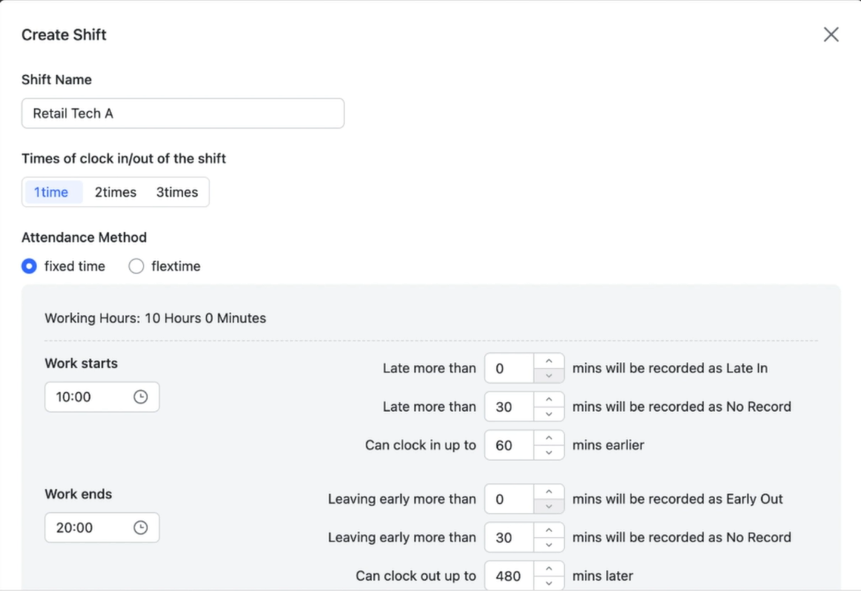The image size is (861, 591).
Task: Click the Shift Name input field
Action: coord(182,113)
